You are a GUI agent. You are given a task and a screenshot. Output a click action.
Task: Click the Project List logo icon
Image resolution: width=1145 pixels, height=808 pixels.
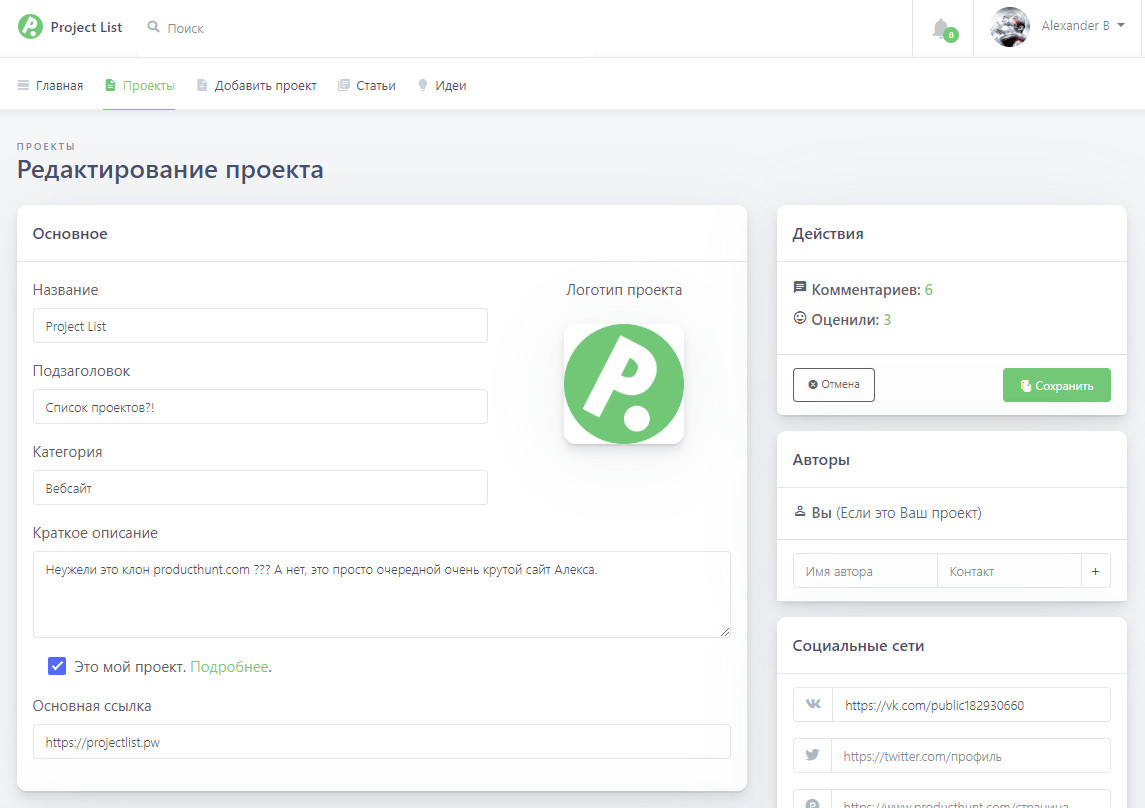(x=30, y=27)
